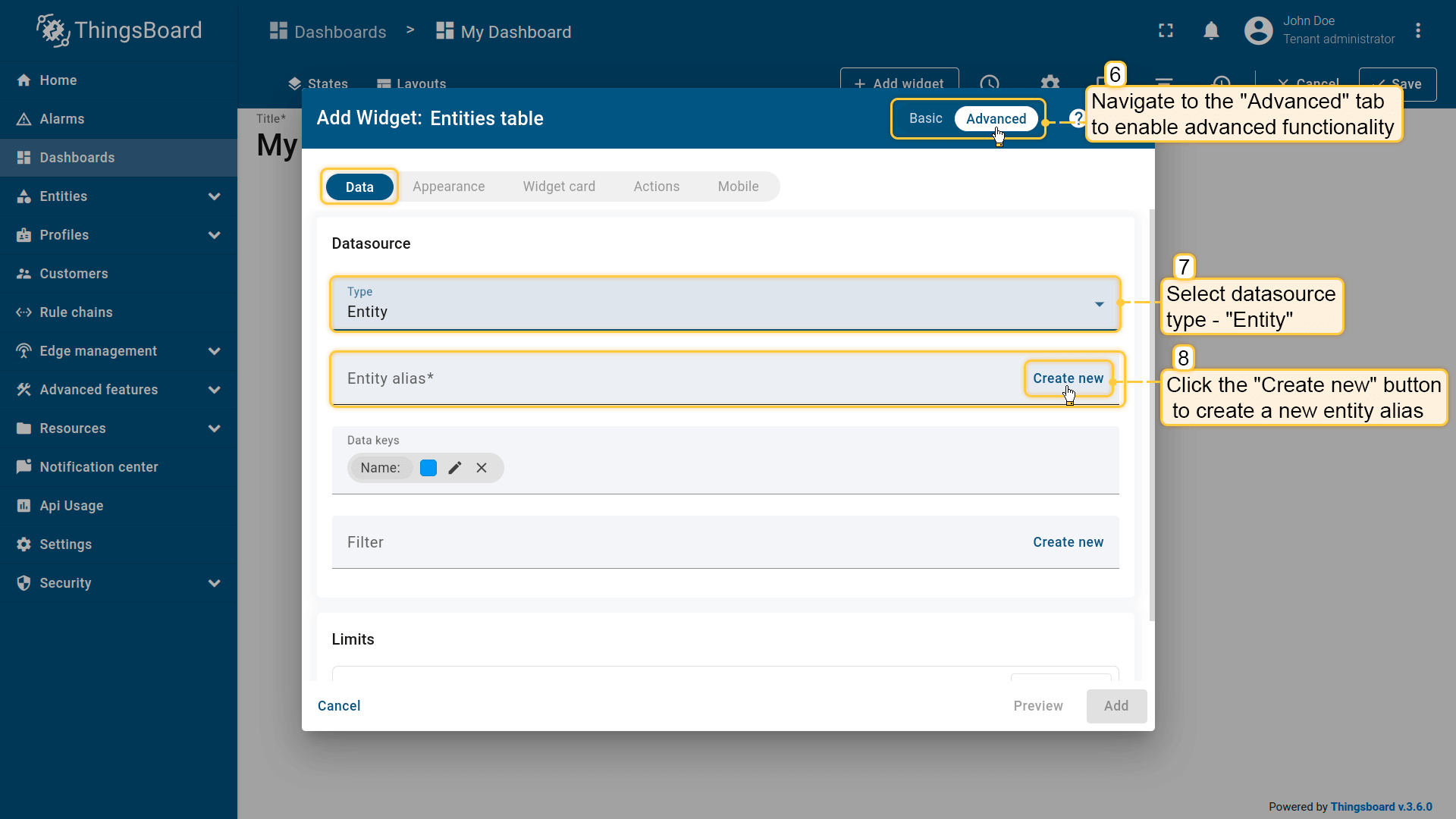Expand the Entities sidebar section
1456x819 pixels.
click(214, 196)
